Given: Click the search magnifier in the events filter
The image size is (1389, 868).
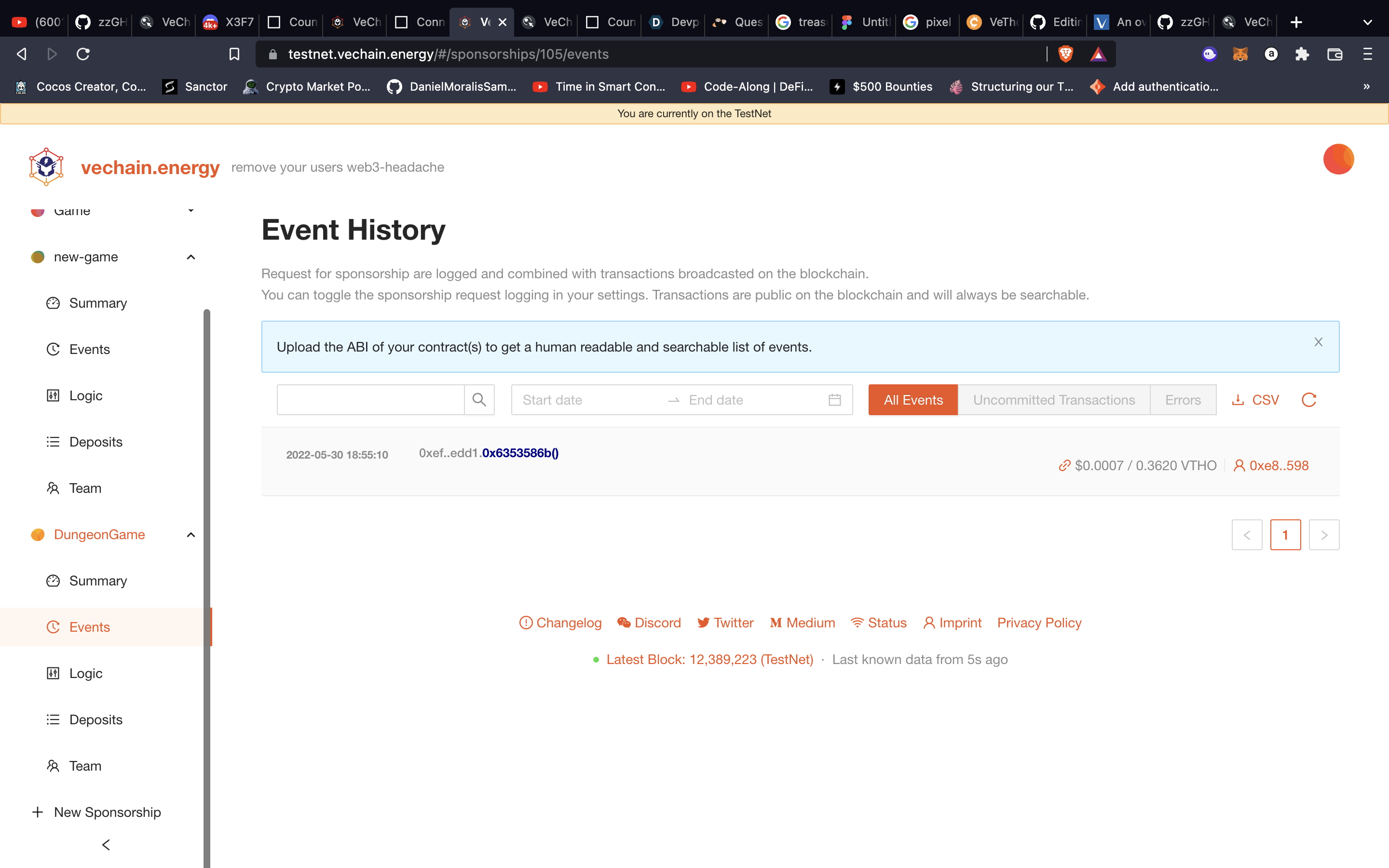Looking at the screenshot, I should click(479, 400).
